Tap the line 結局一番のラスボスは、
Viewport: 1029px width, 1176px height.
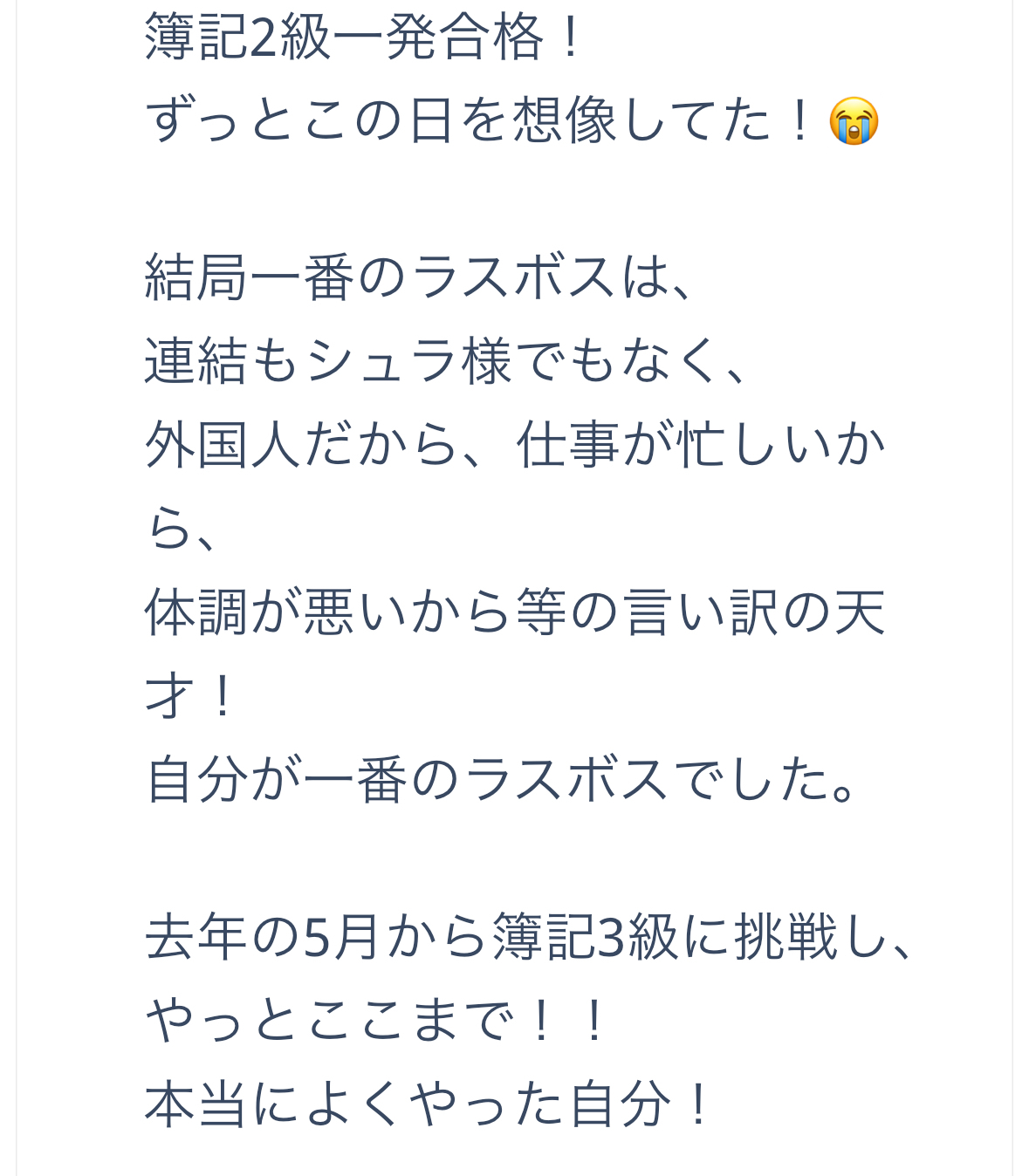[x=420, y=278]
